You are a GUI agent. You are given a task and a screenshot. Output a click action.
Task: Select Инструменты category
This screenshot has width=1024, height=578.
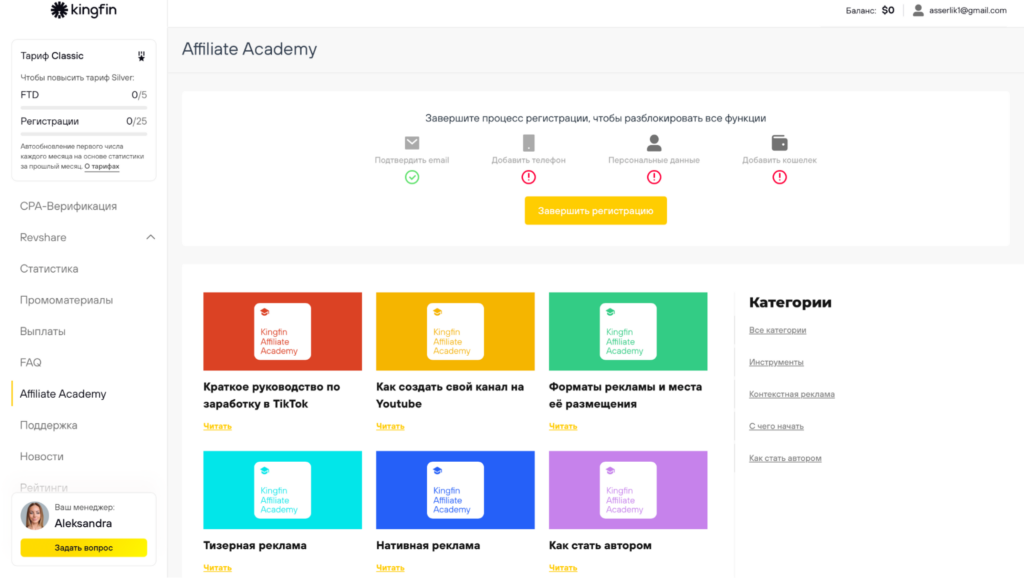pyautogui.click(x=776, y=362)
